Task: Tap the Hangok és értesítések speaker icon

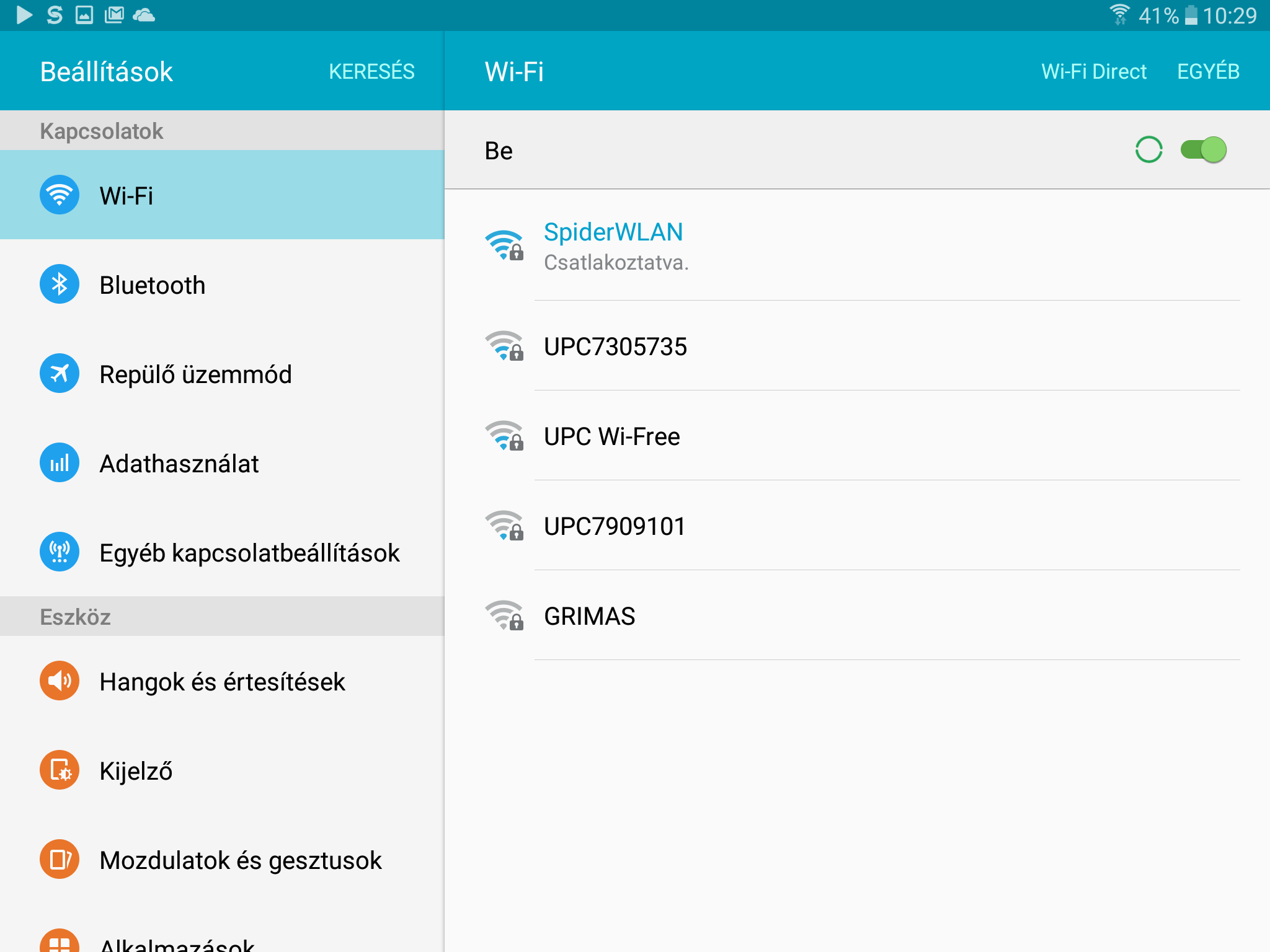Action: click(60, 681)
